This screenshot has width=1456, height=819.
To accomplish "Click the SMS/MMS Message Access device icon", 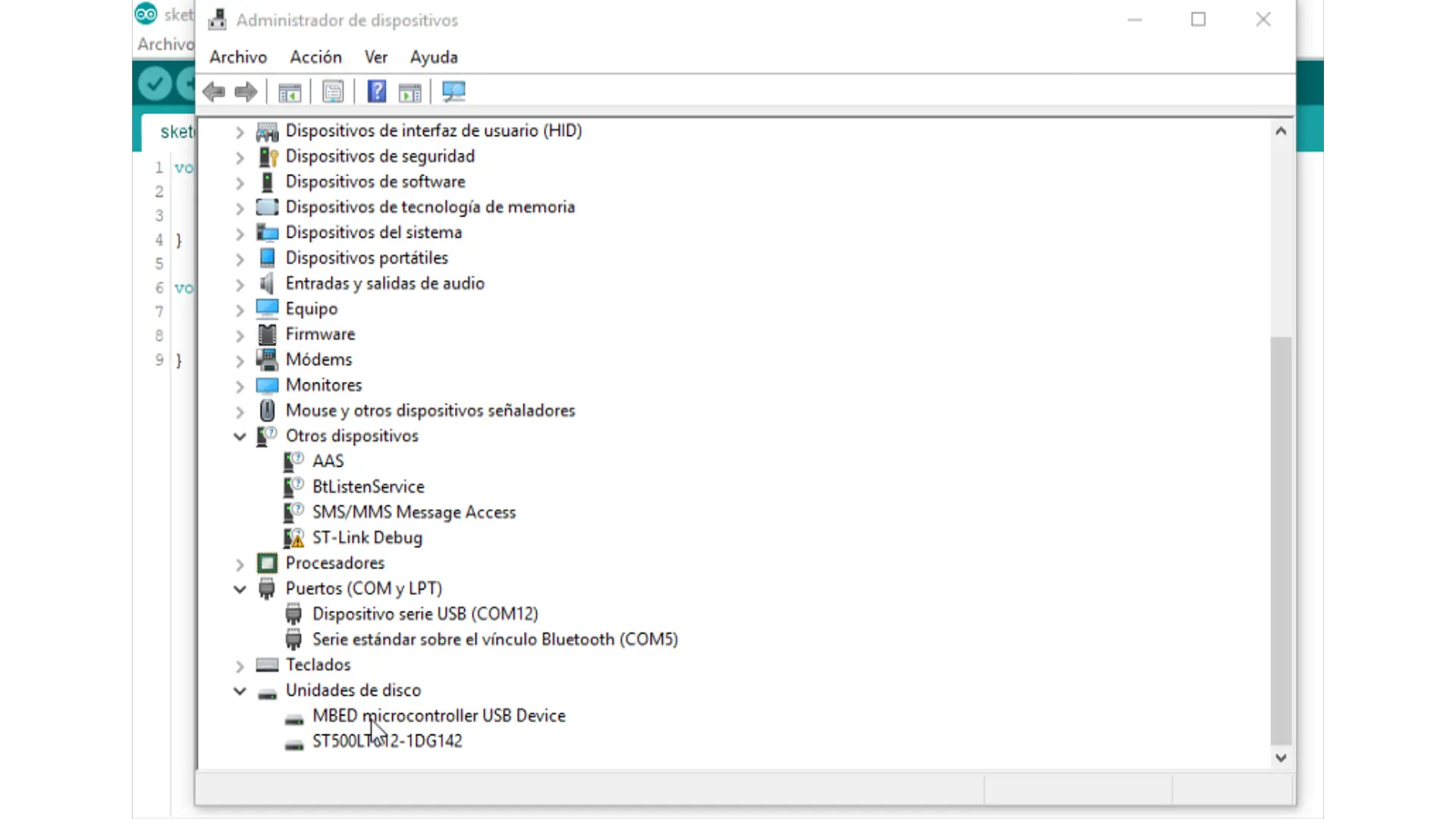I will (293, 512).
